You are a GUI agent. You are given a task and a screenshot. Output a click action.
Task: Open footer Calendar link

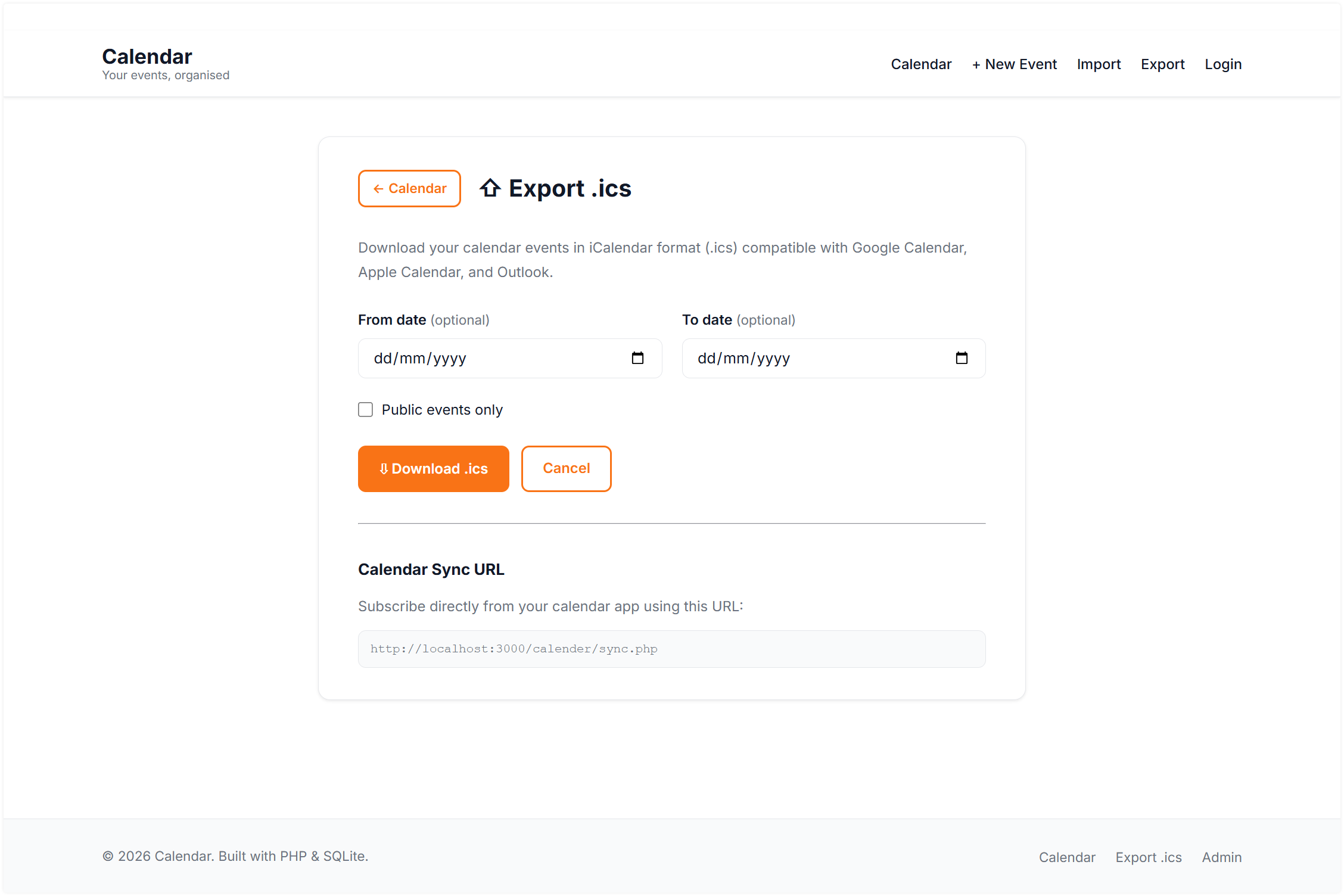click(x=1067, y=857)
